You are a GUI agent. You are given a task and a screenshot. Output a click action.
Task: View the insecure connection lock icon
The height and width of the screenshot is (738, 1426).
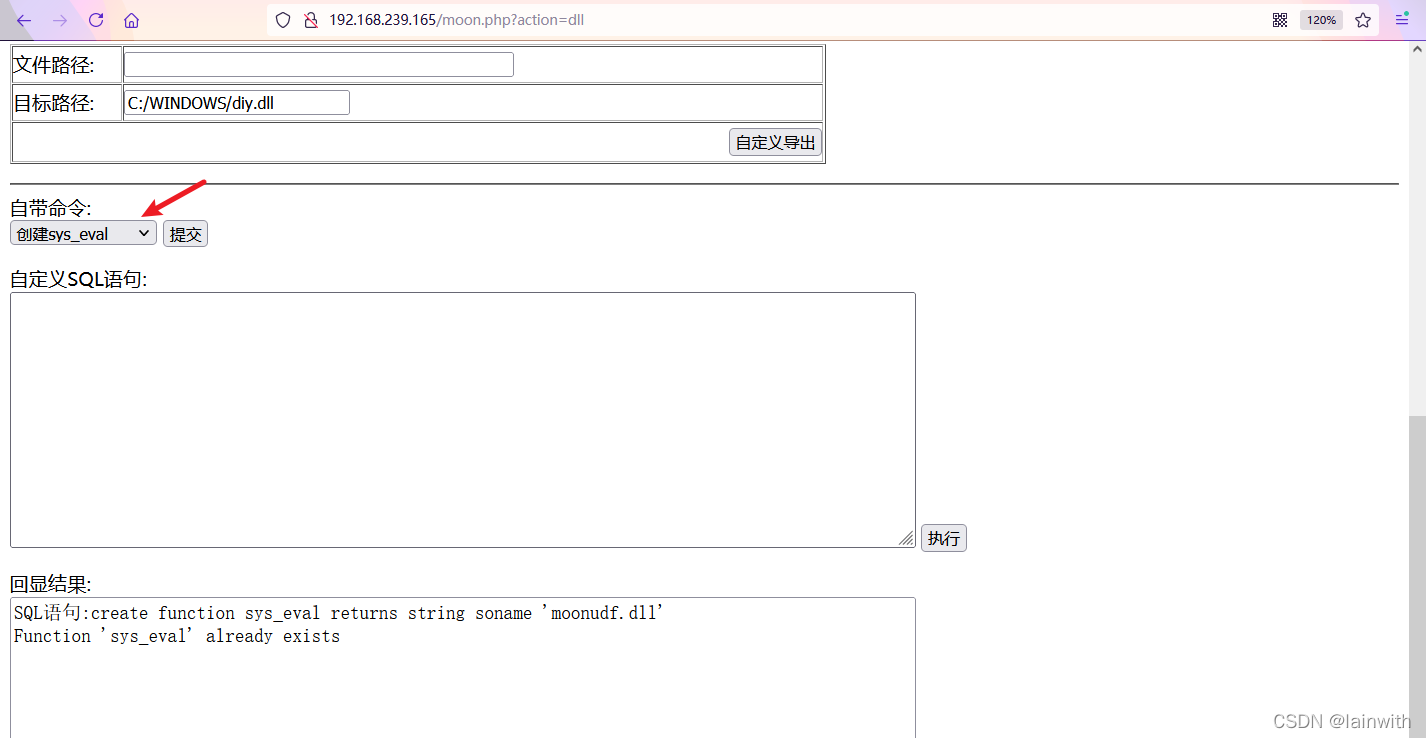(x=311, y=20)
